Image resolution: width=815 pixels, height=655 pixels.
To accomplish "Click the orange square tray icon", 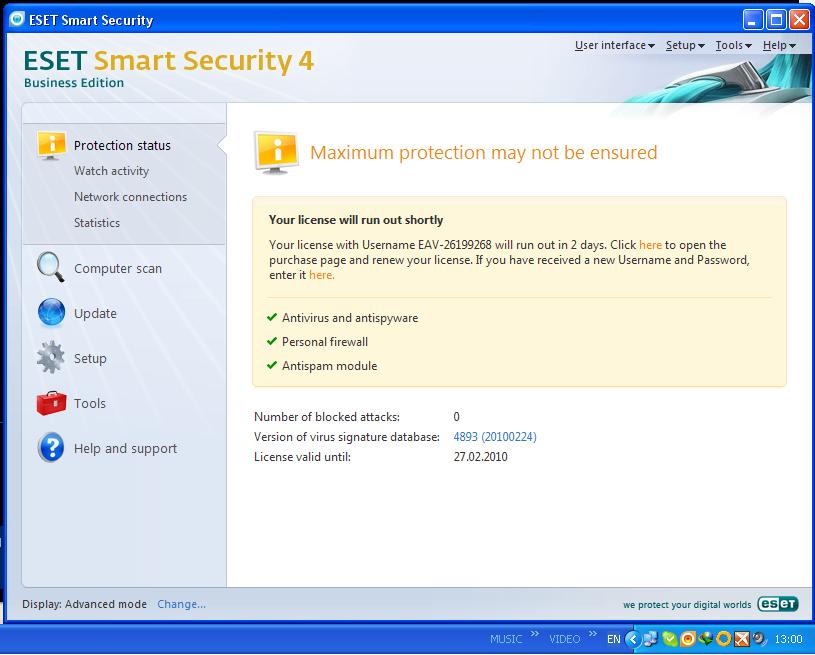I will 687,638.
